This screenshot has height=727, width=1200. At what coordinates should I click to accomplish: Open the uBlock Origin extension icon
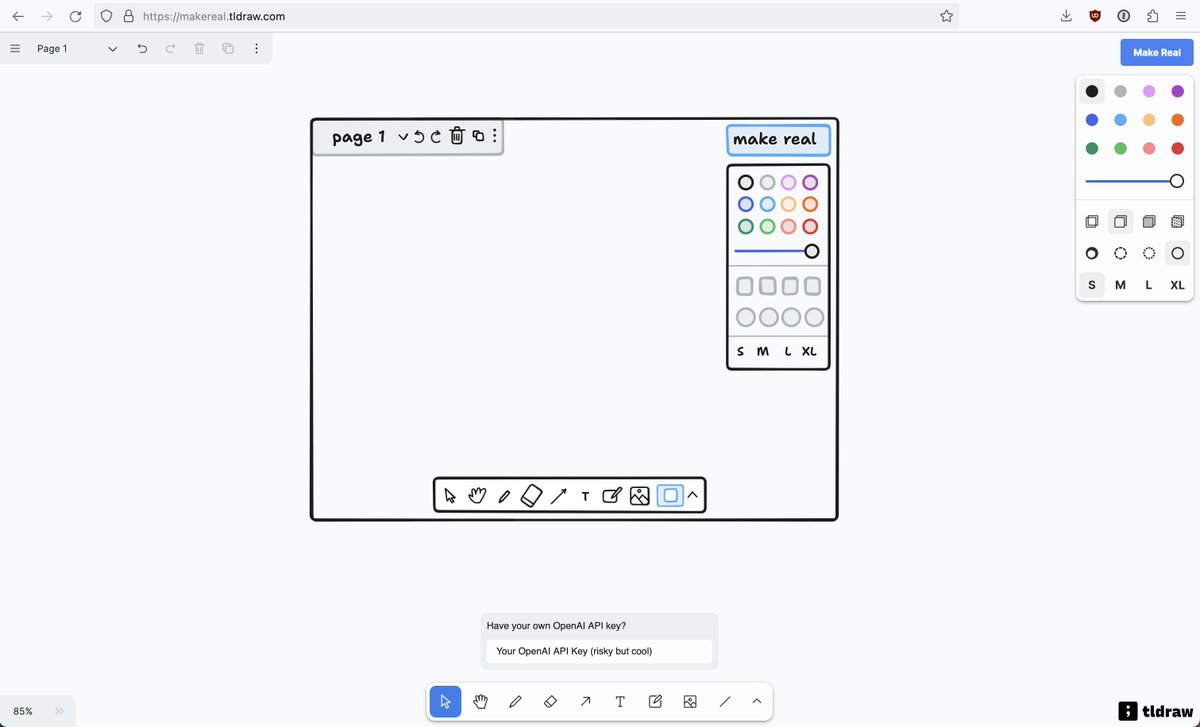[x=1095, y=16]
